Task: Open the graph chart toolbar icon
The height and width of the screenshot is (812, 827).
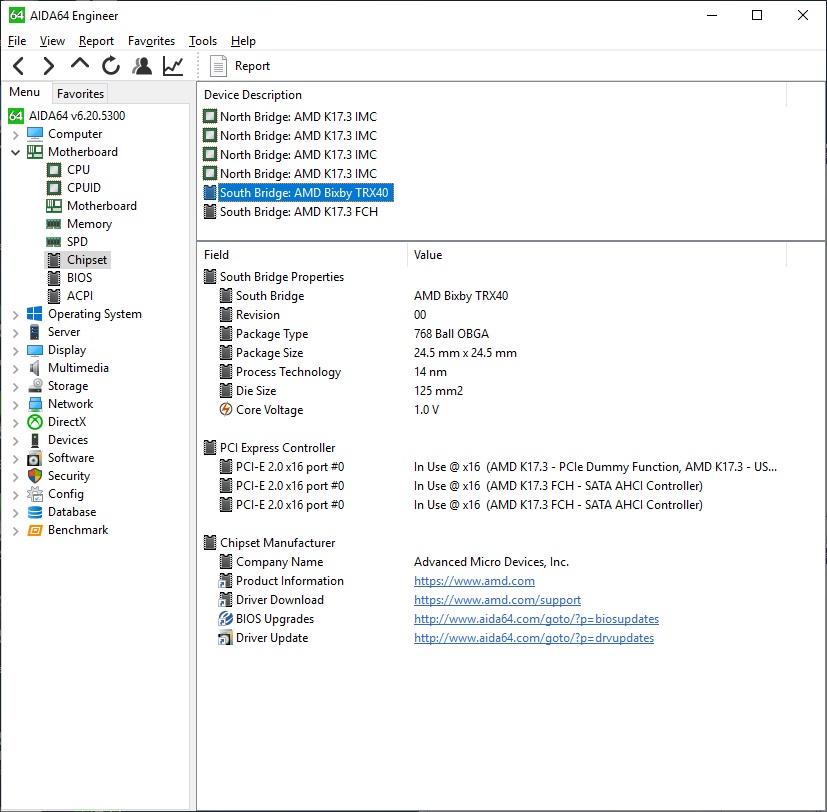Action: tap(173, 66)
